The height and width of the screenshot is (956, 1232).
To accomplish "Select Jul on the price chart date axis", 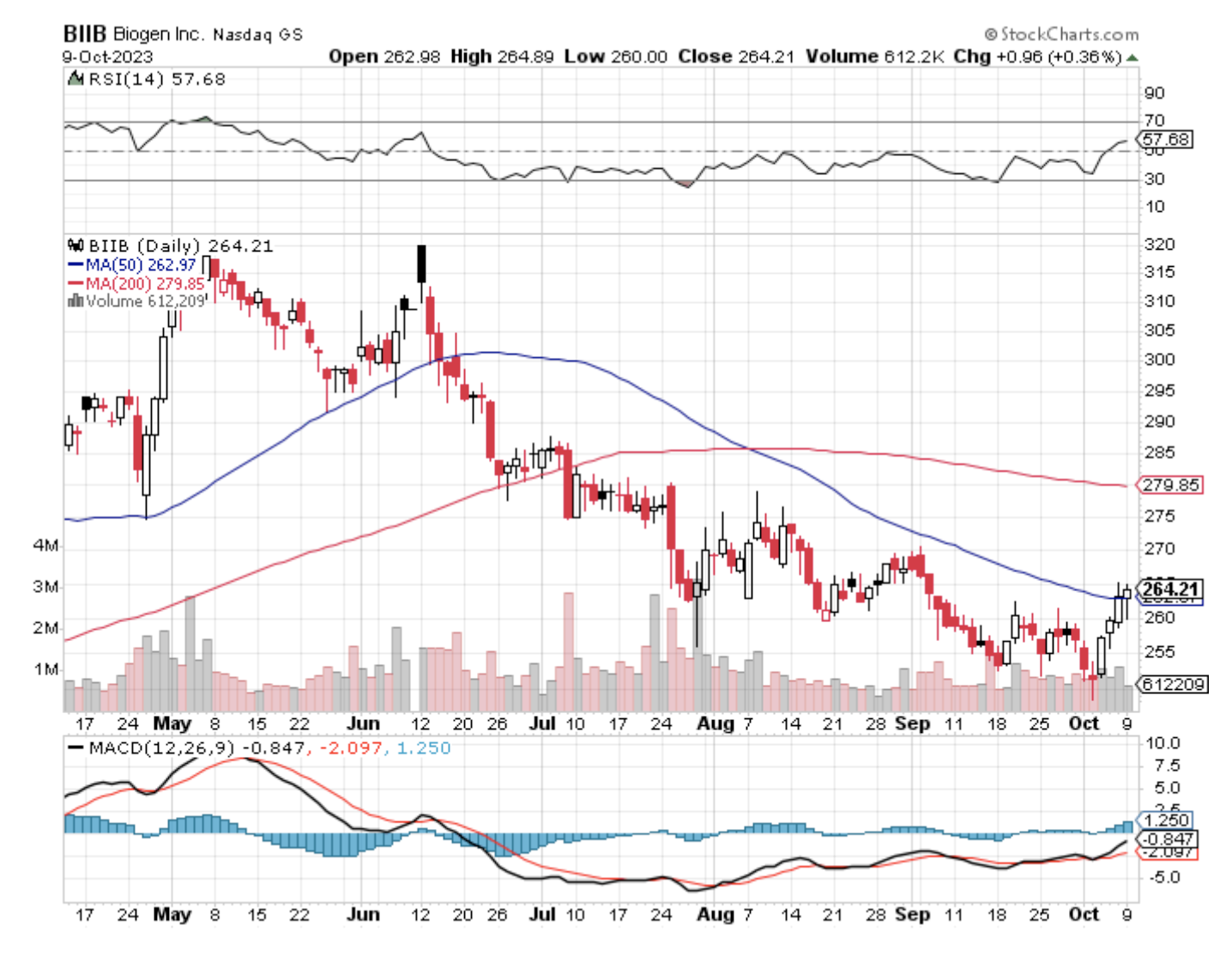I will [543, 723].
